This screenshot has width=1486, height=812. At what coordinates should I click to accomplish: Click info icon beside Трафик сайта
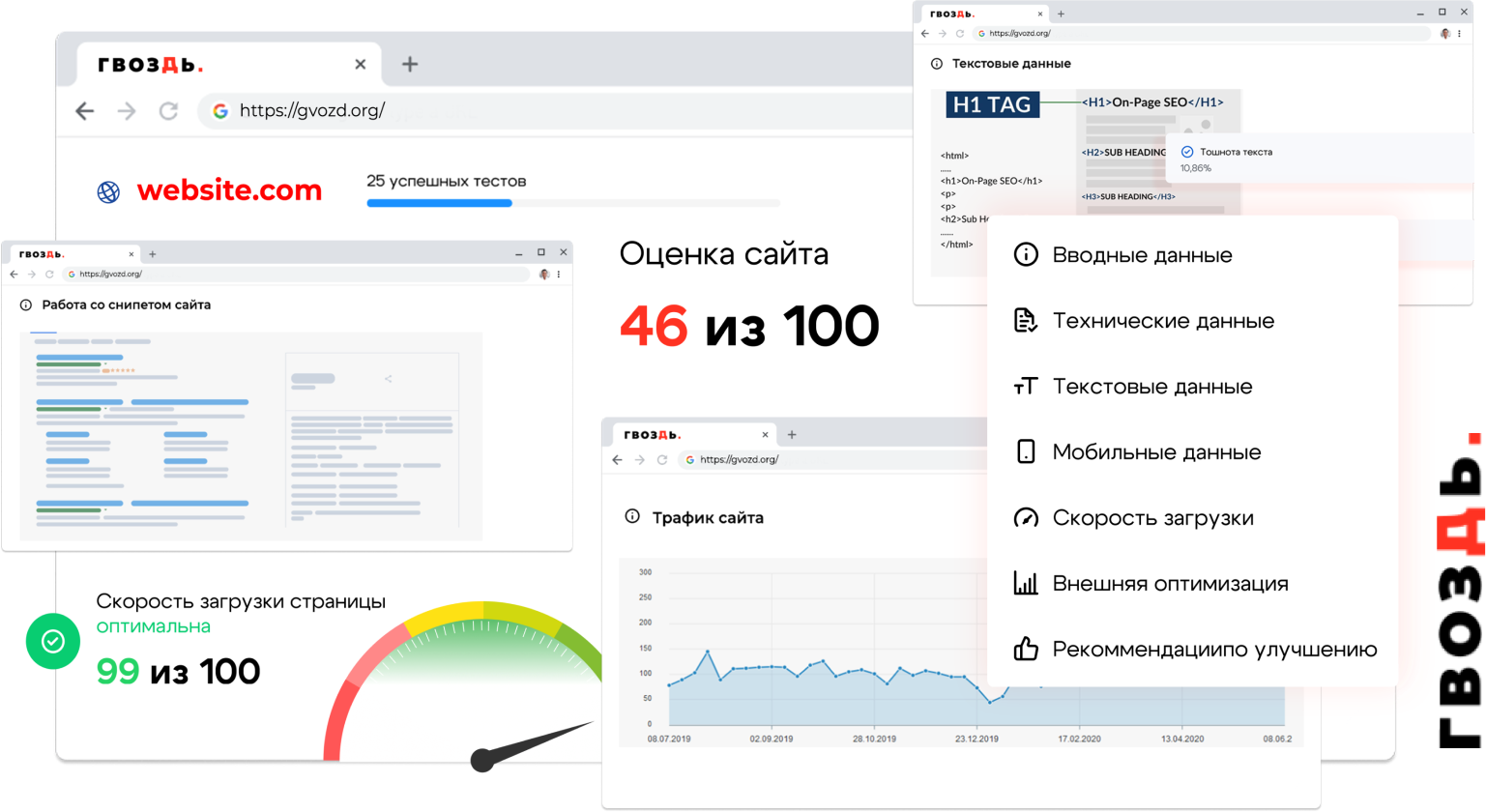click(x=632, y=516)
